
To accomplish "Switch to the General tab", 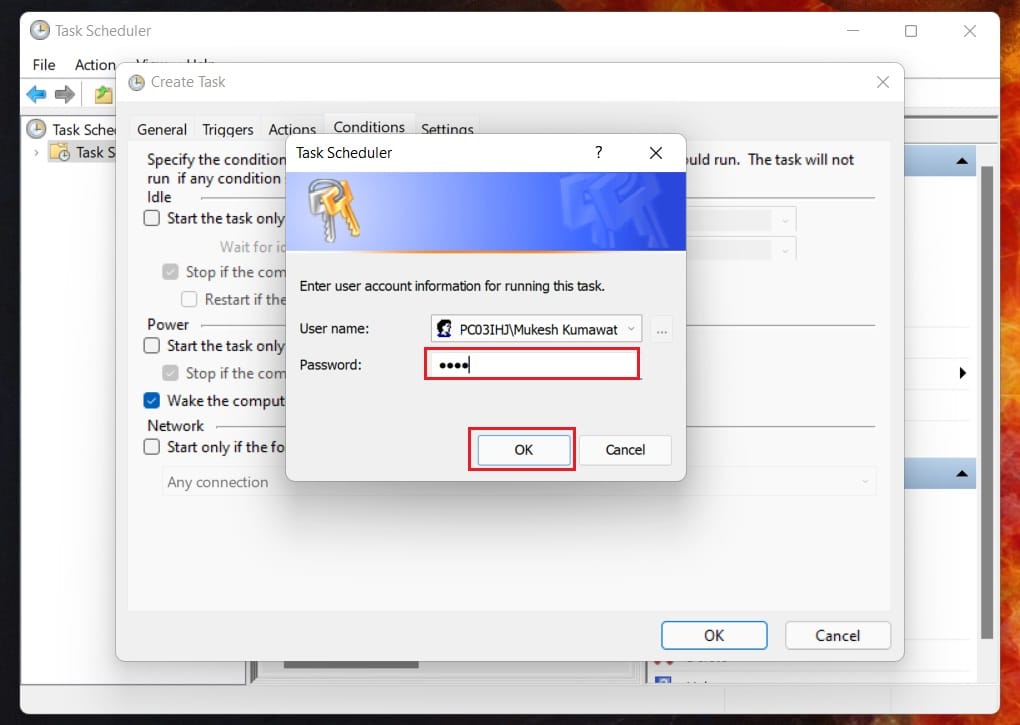I will point(162,129).
